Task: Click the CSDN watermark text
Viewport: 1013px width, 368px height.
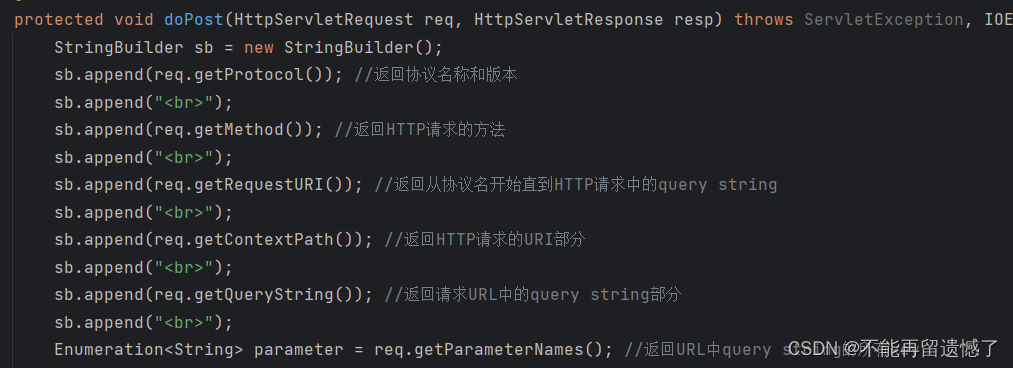Action: (x=894, y=349)
